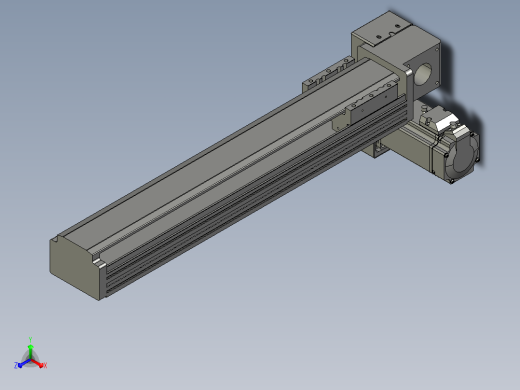The width and height of the screenshot is (520, 390).
Task: Click the red X axis arrow on the triad
Action: pyautogui.click(x=38, y=364)
